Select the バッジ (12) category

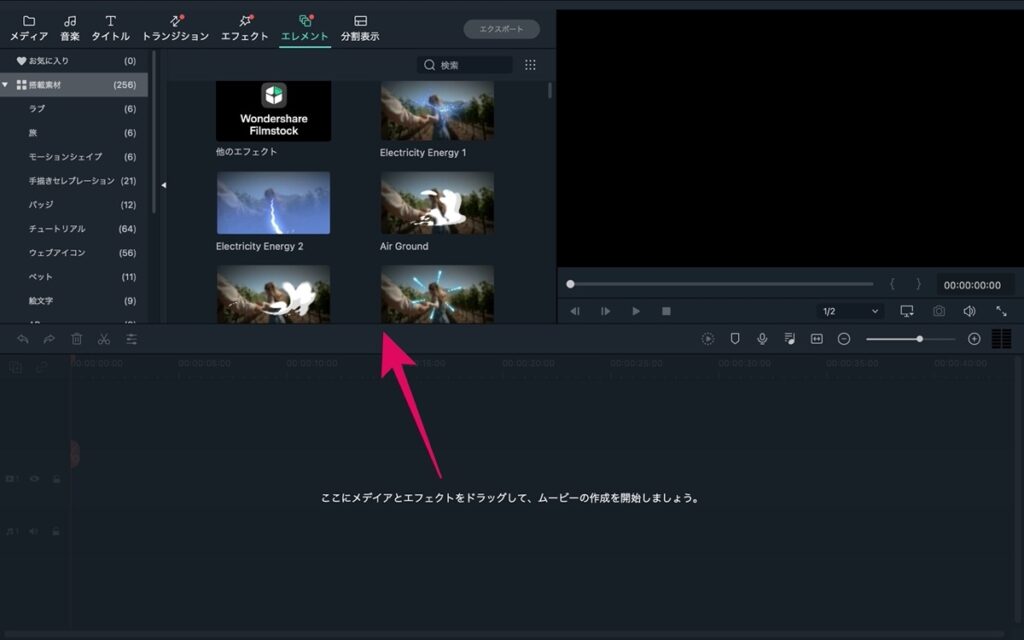coord(75,204)
